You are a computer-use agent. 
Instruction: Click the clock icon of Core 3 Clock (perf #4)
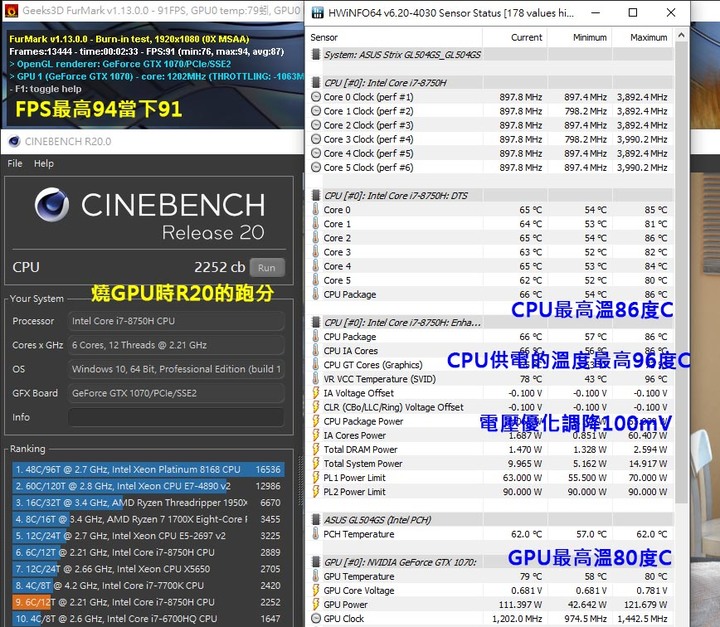click(x=316, y=139)
